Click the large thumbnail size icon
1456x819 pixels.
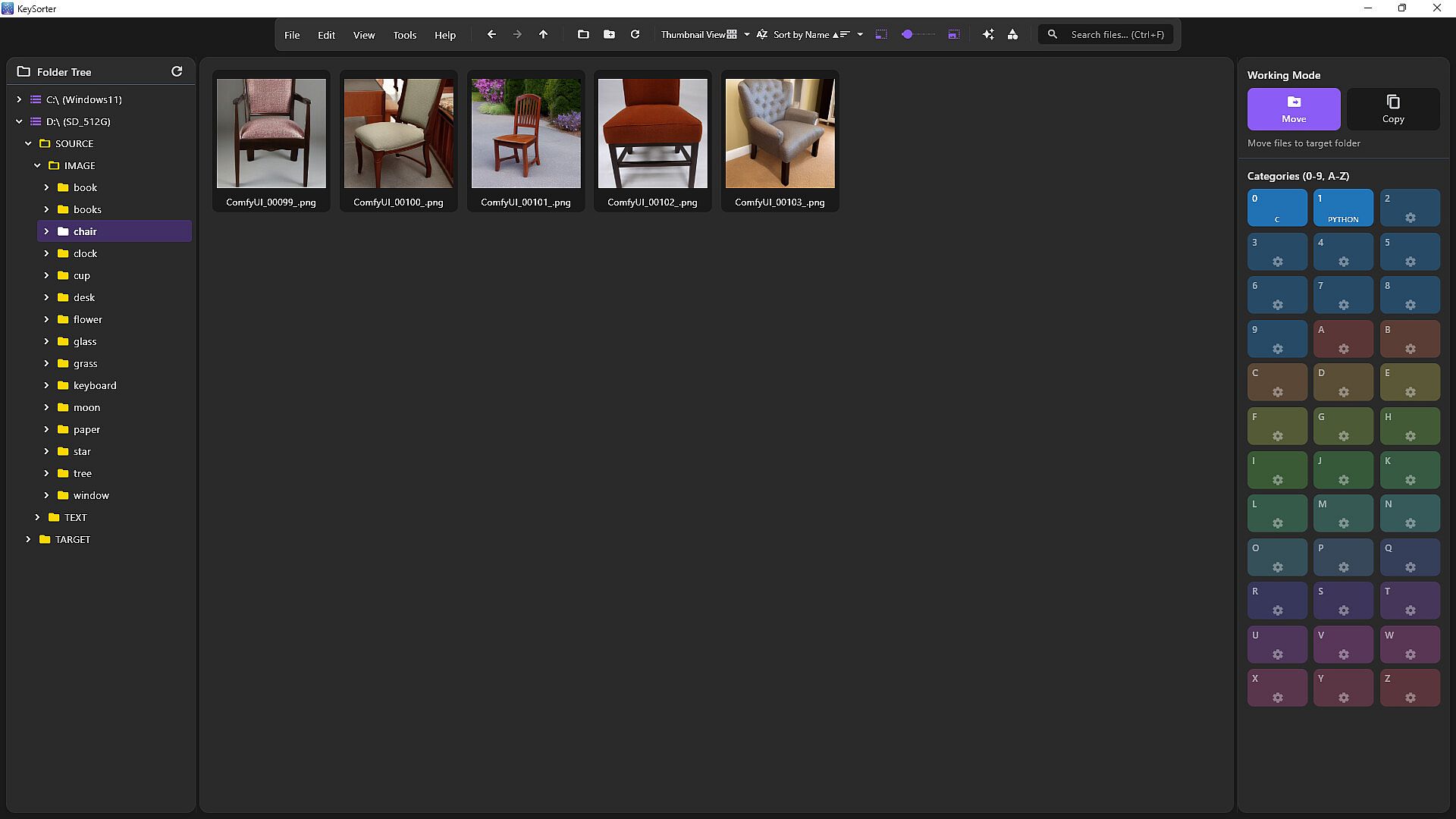(x=954, y=34)
